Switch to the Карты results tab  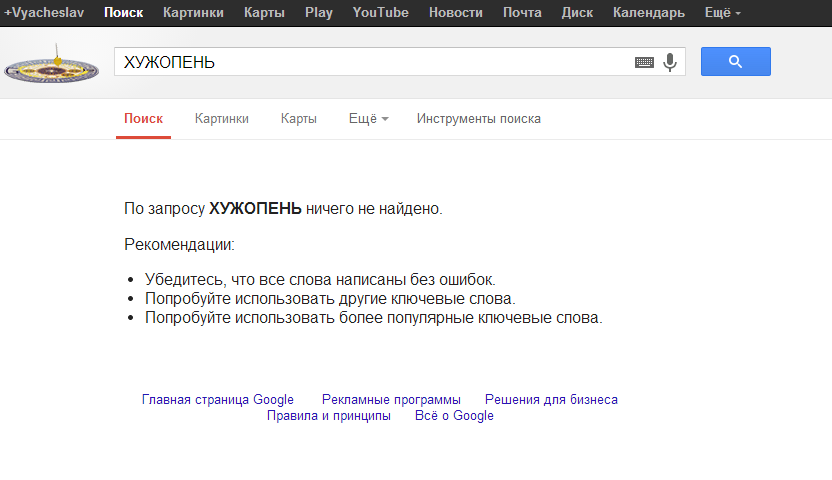tap(299, 118)
